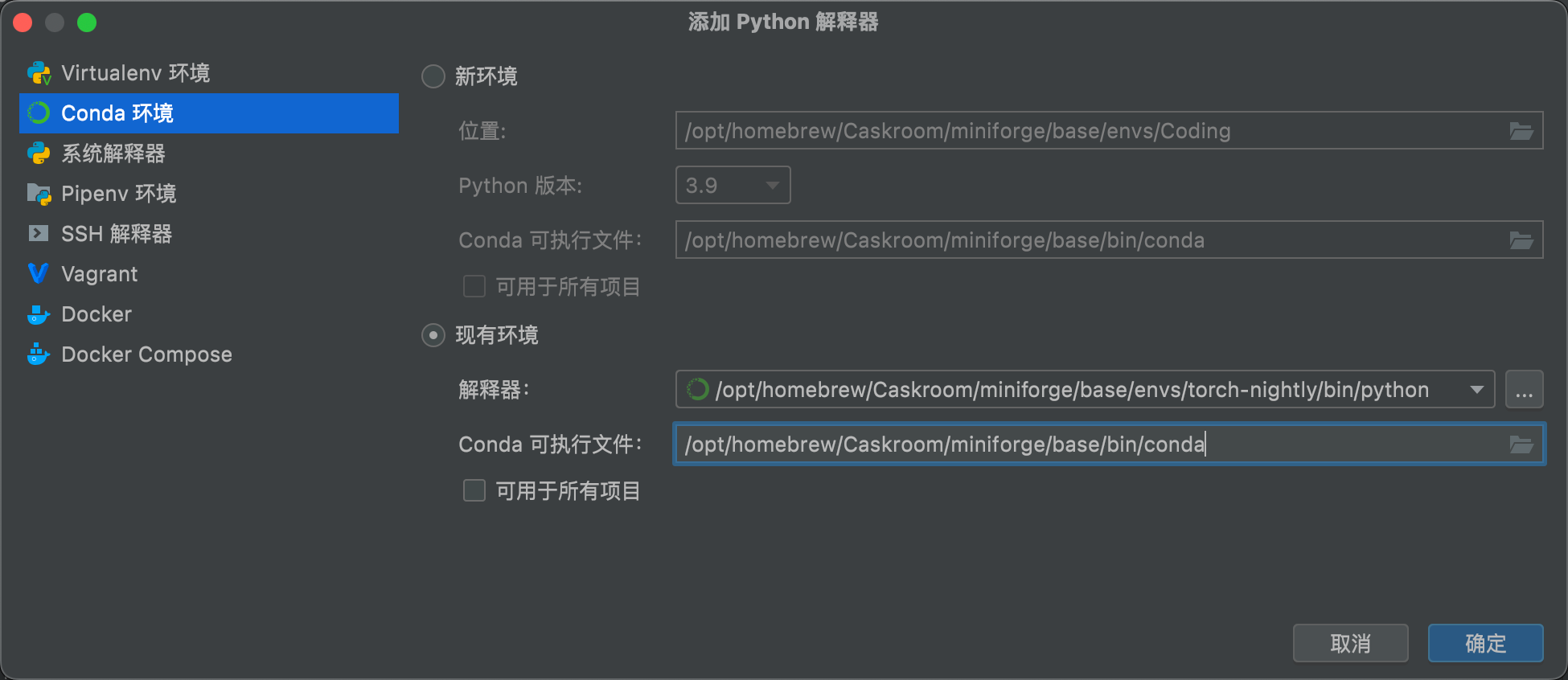Close the dialog with red window button
The height and width of the screenshot is (680, 1568).
[x=23, y=23]
